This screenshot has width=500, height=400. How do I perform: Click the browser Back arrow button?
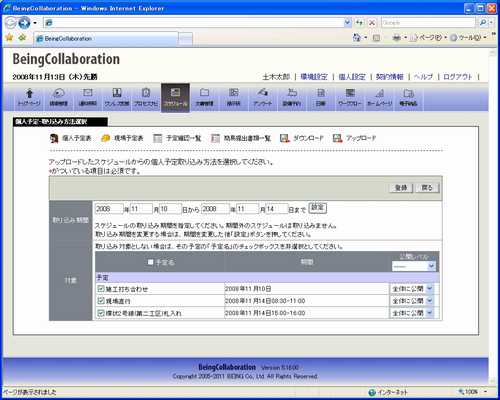[11, 23]
